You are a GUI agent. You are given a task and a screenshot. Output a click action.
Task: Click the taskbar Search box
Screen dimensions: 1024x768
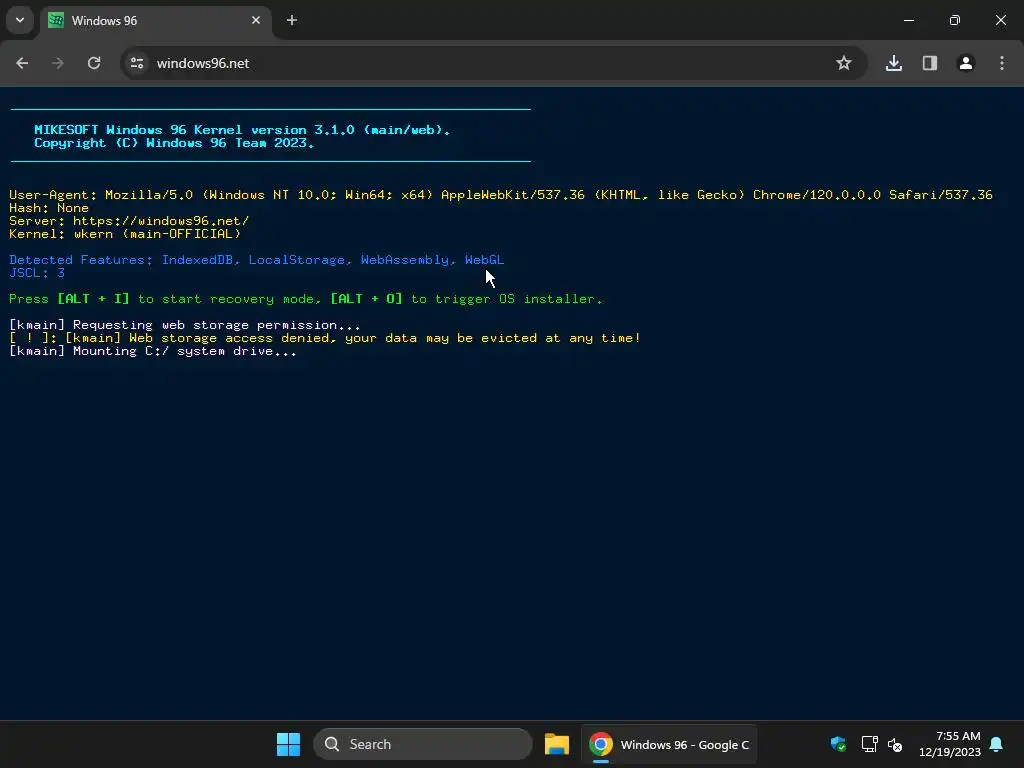[x=423, y=744]
